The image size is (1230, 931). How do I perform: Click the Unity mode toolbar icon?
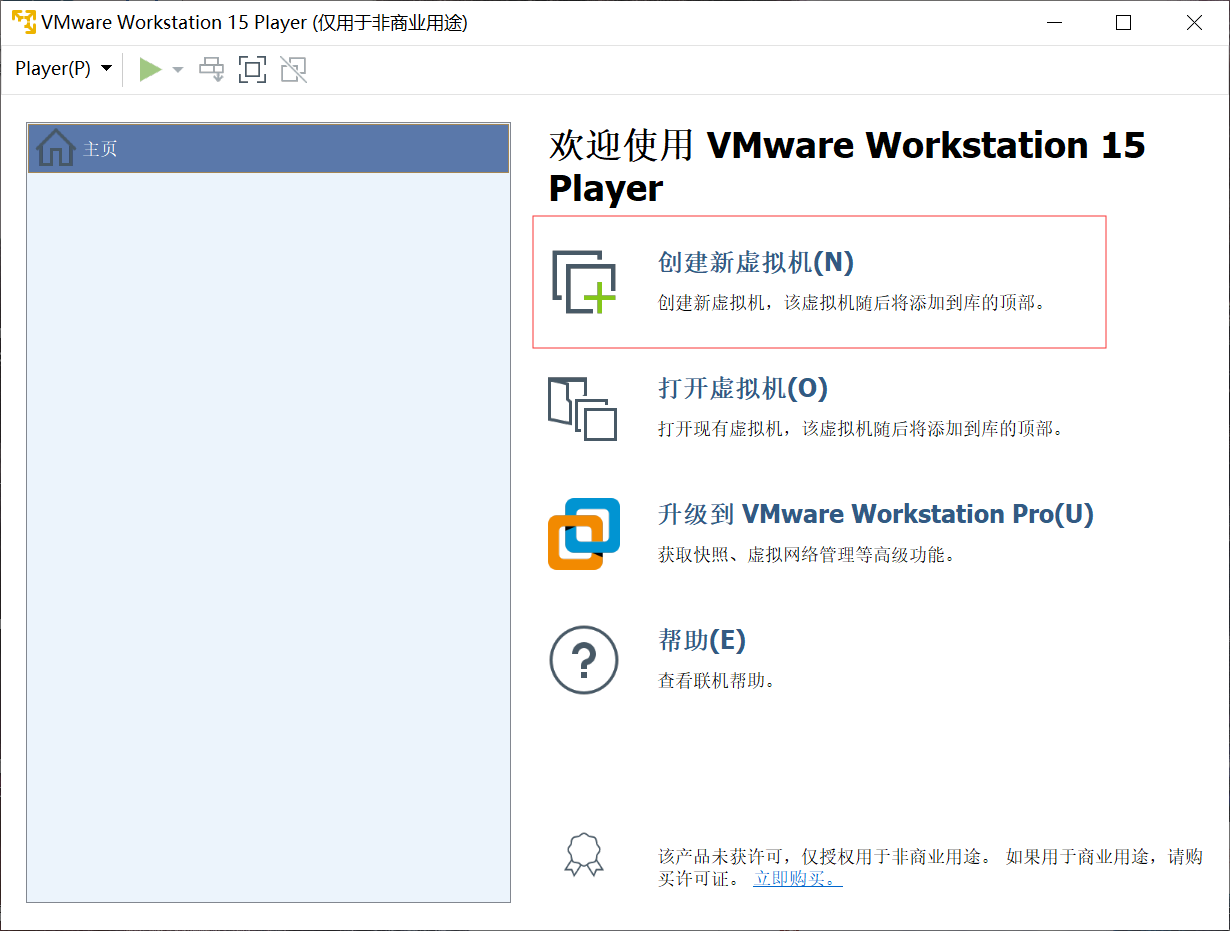293,69
